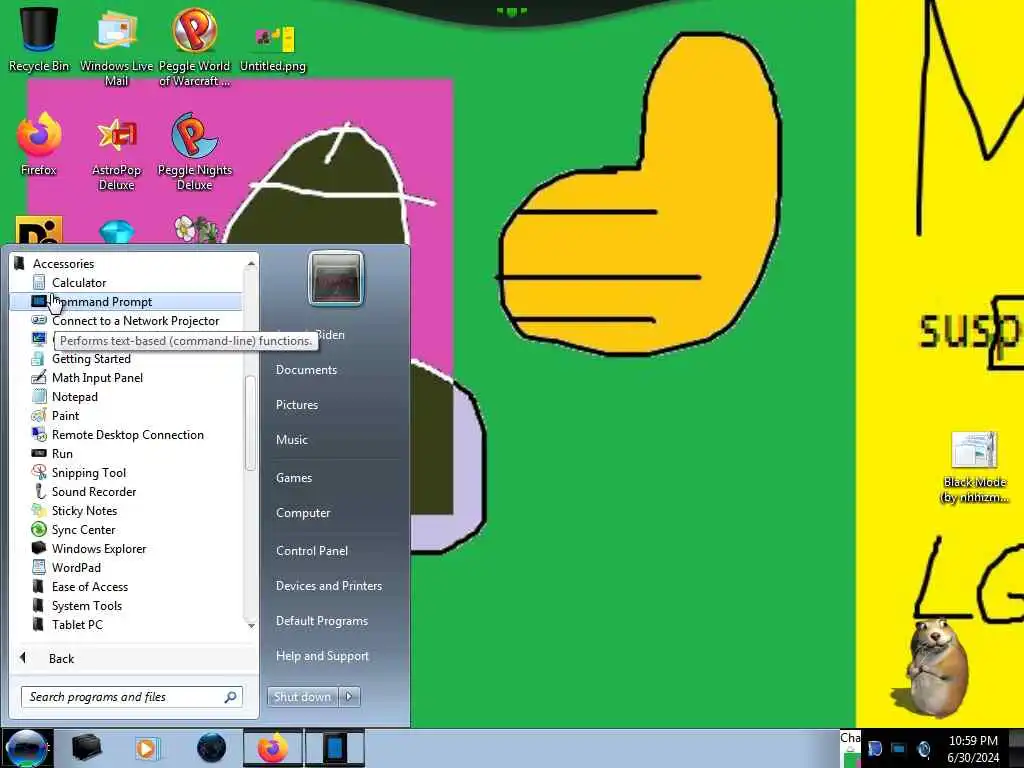Open Control Panel from the Start menu
This screenshot has width=1024, height=768.
312,551
